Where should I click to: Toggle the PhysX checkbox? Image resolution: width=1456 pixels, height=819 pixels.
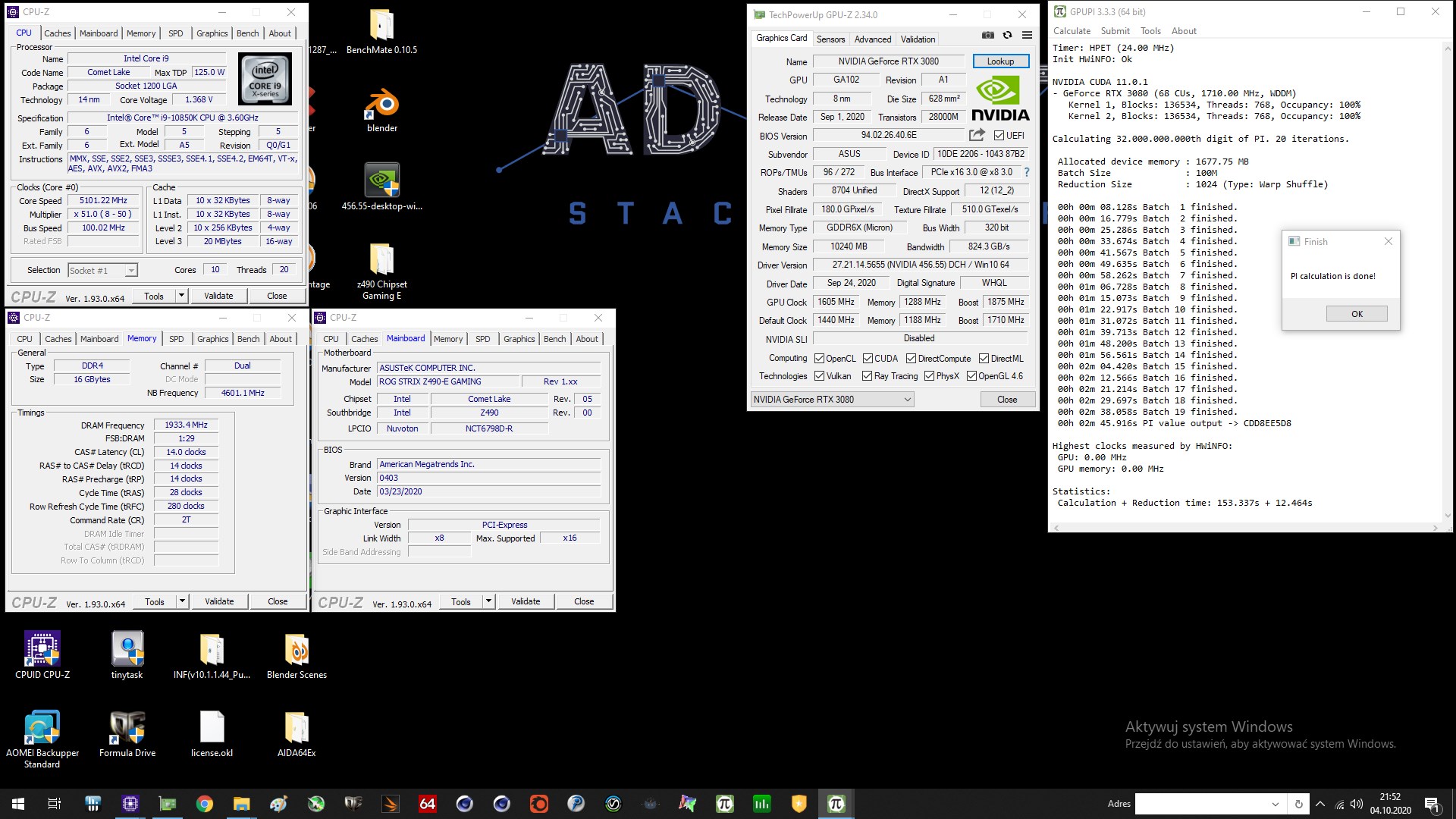tap(929, 376)
